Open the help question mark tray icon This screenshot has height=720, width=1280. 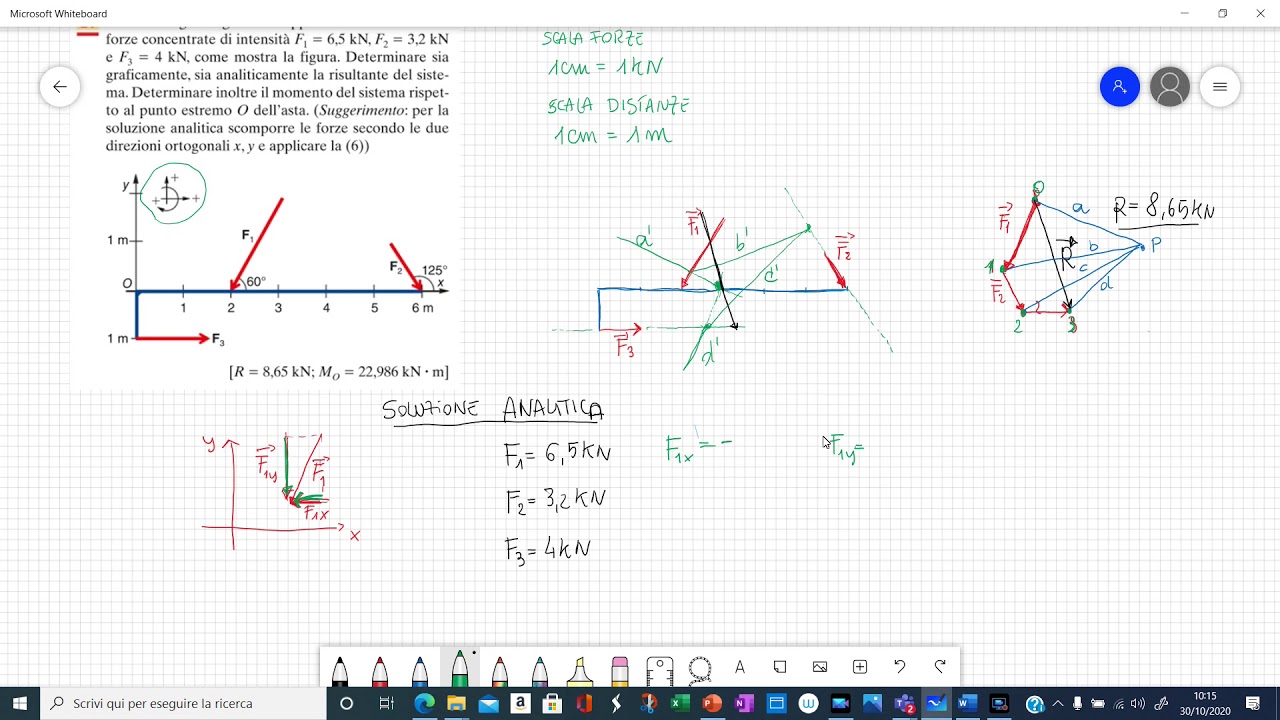[1035, 704]
